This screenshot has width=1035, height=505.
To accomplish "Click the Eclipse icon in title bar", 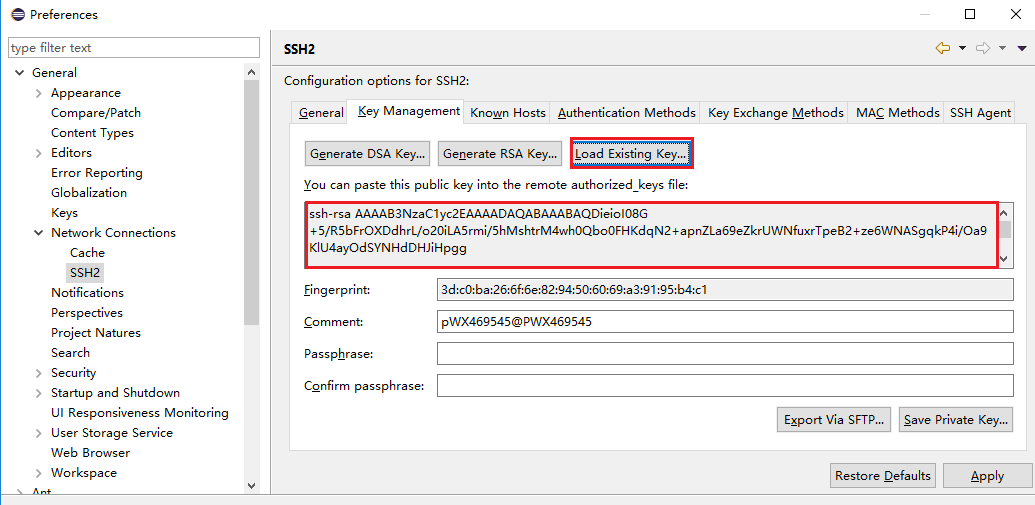I will click(x=17, y=15).
